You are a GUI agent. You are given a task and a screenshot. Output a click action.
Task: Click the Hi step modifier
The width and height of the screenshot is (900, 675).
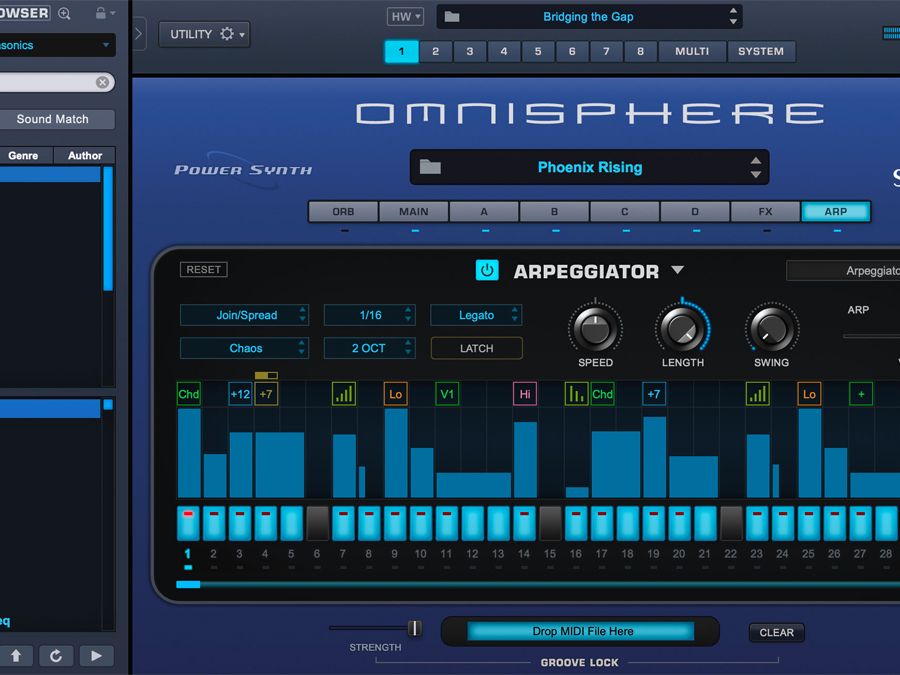[x=525, y=394]
